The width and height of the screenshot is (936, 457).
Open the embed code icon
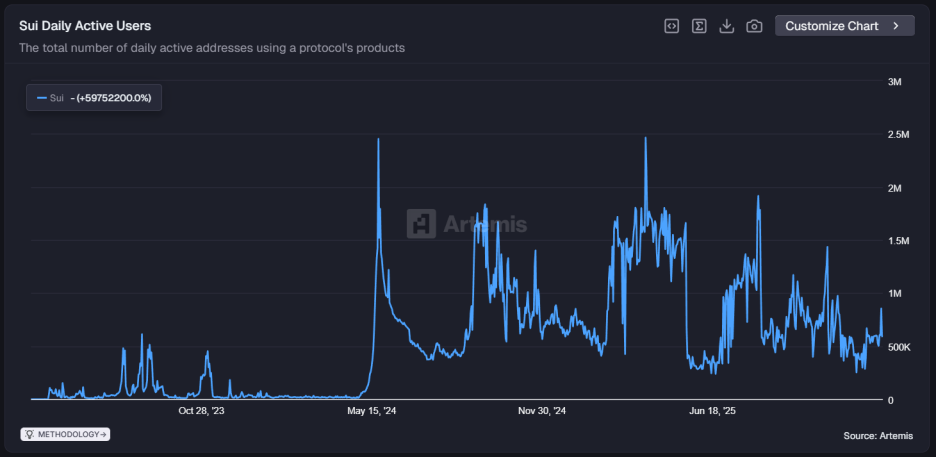click(x=672, y=26)
